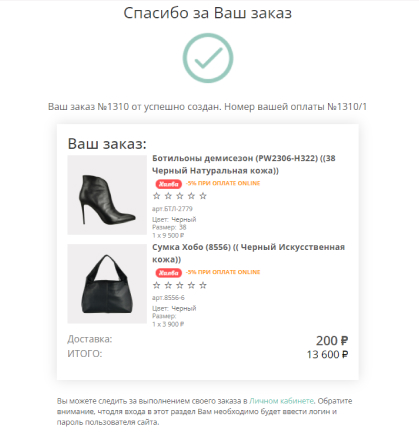Open the Сумка Хобо (8556) product title

(x=248, y=253)
